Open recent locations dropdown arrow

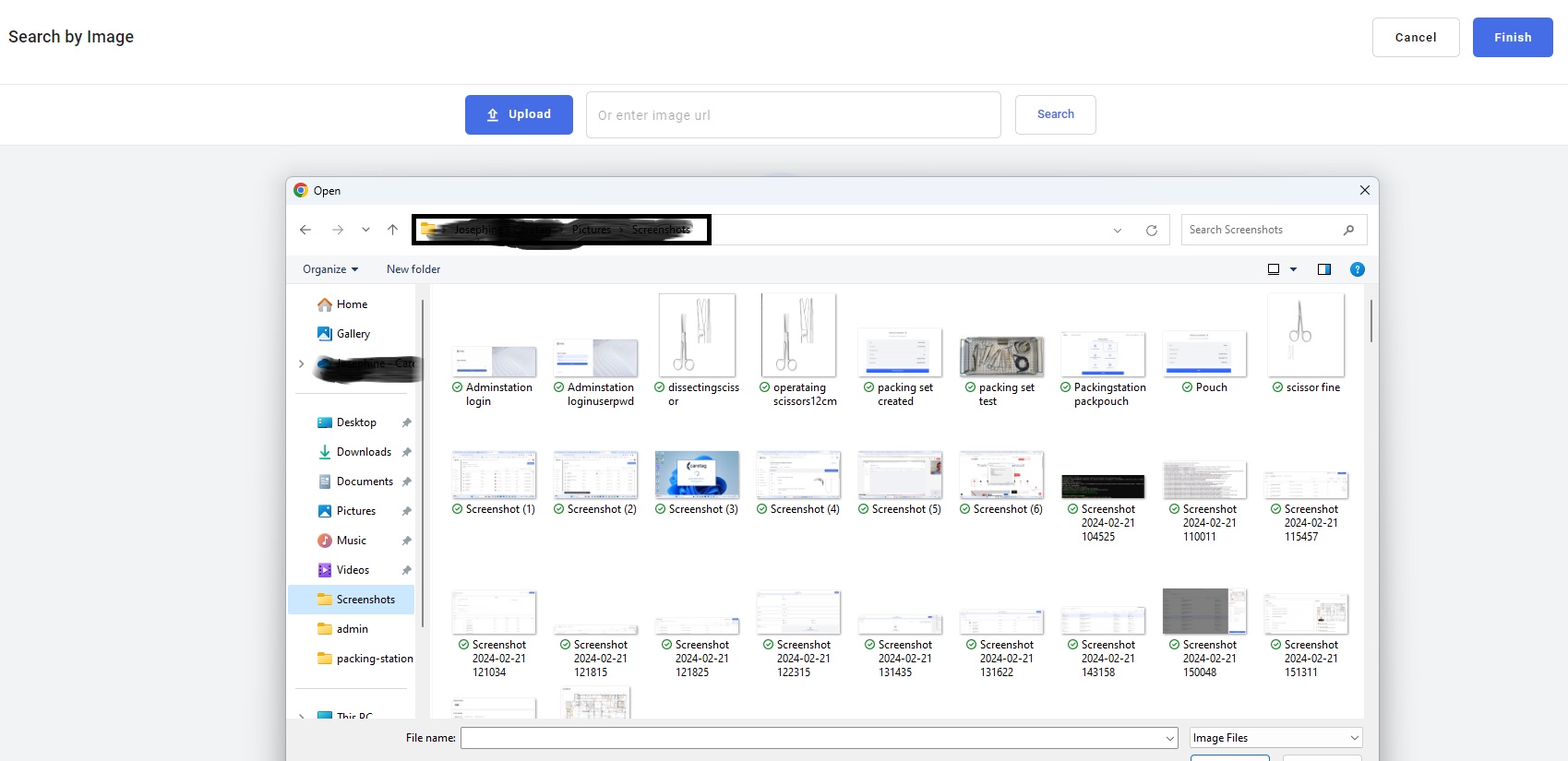(x=365, y=230)
